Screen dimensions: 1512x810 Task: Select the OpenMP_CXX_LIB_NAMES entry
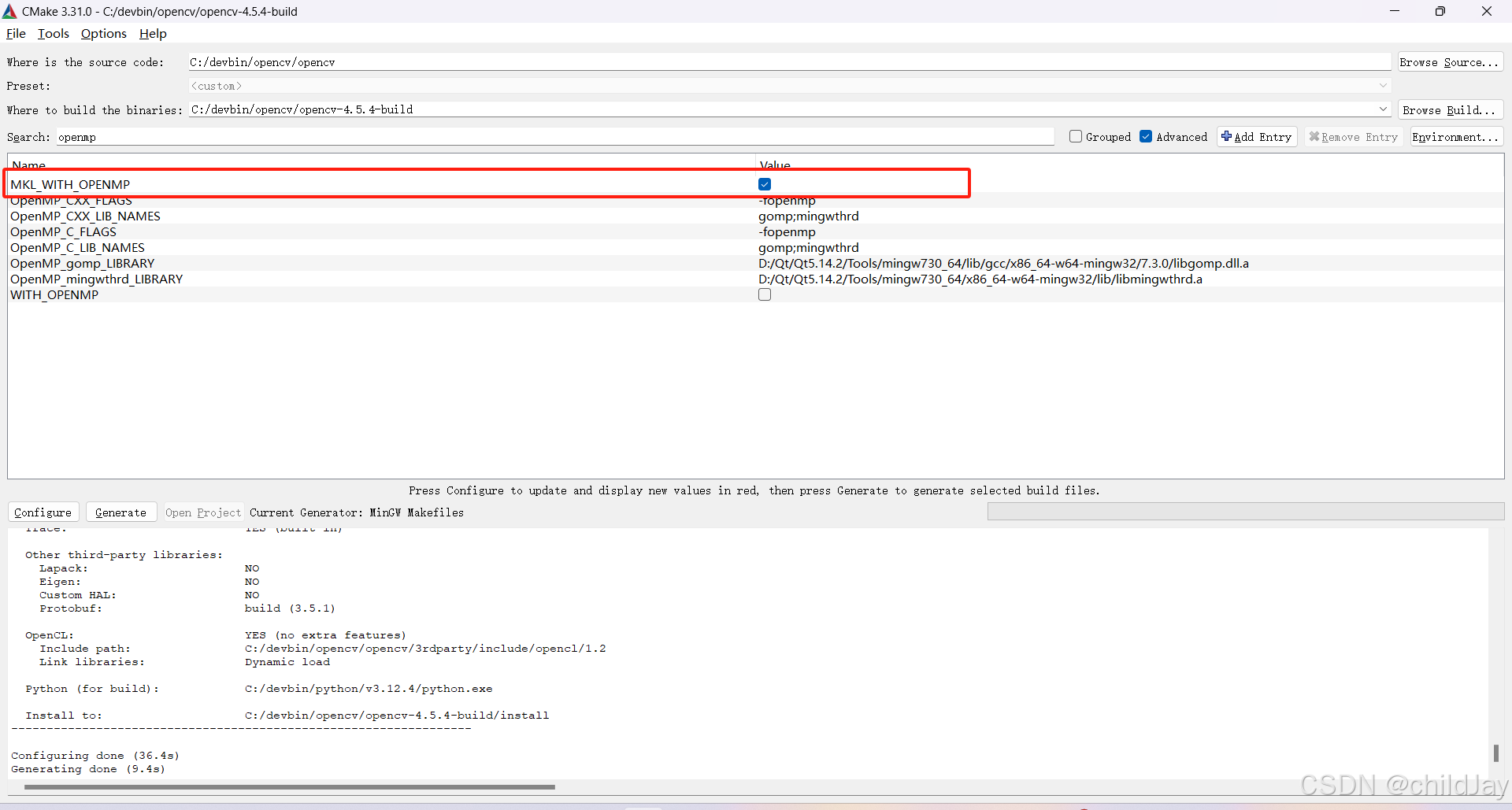85,216
